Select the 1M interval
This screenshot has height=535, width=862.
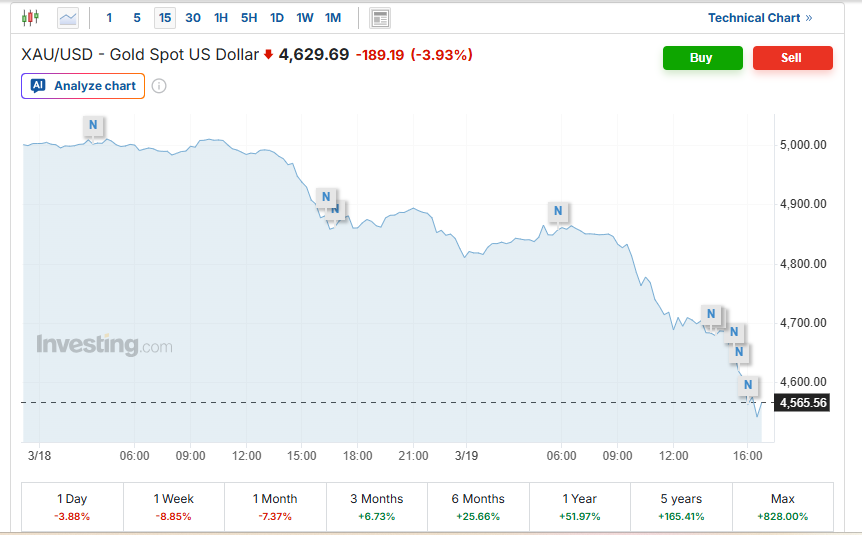pyautogui.click(x=333, y=18)
